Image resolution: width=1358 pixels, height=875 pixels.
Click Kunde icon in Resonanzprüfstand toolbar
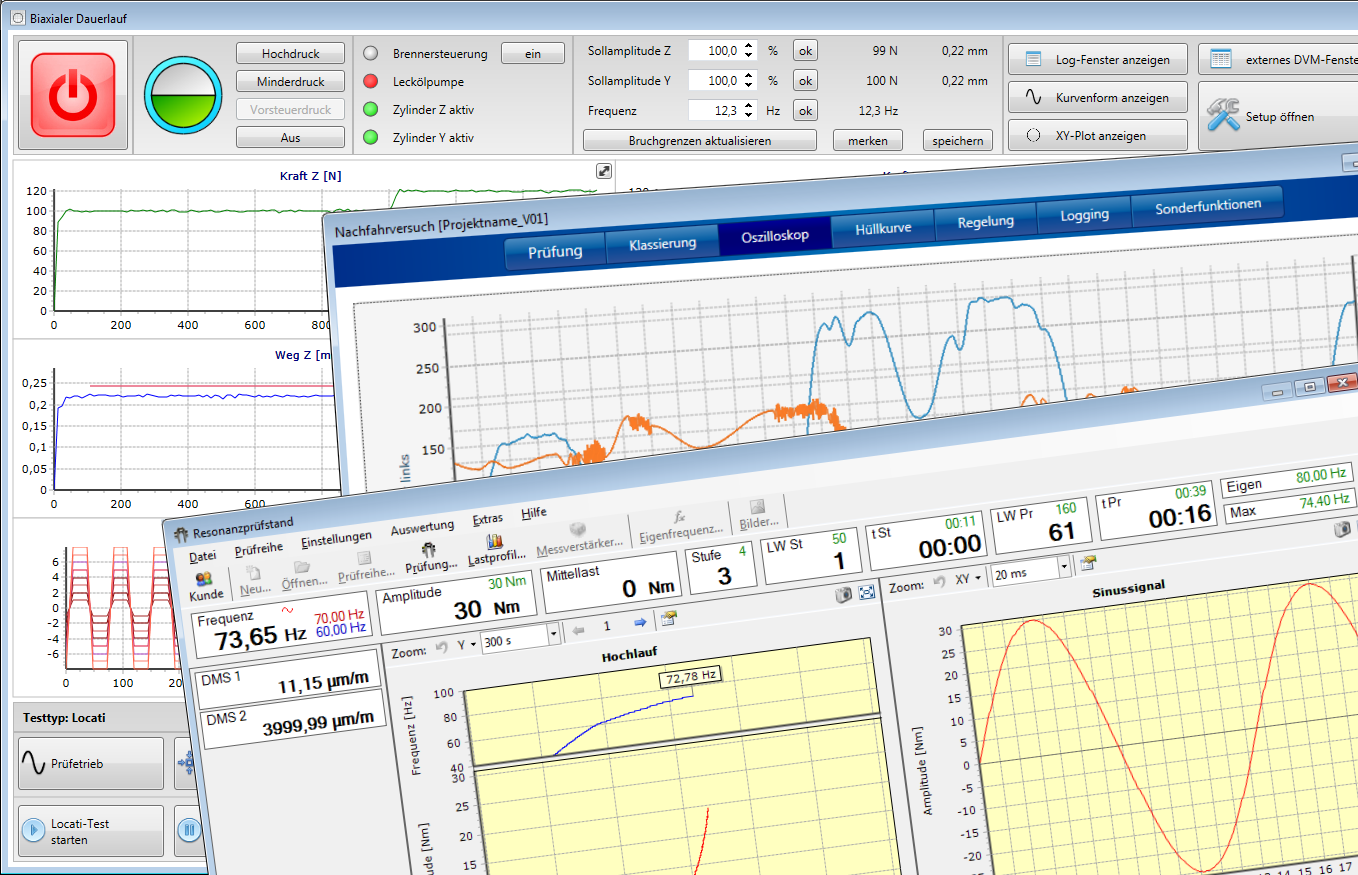click(206, 578)
